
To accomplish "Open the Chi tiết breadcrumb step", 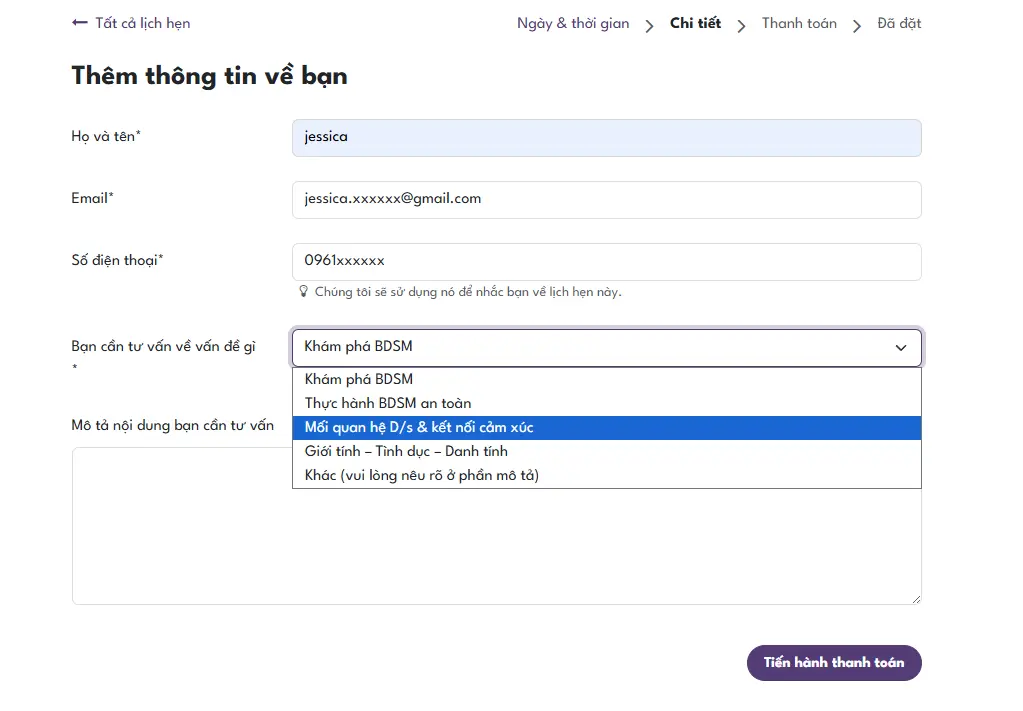I will tap(695, 23).
